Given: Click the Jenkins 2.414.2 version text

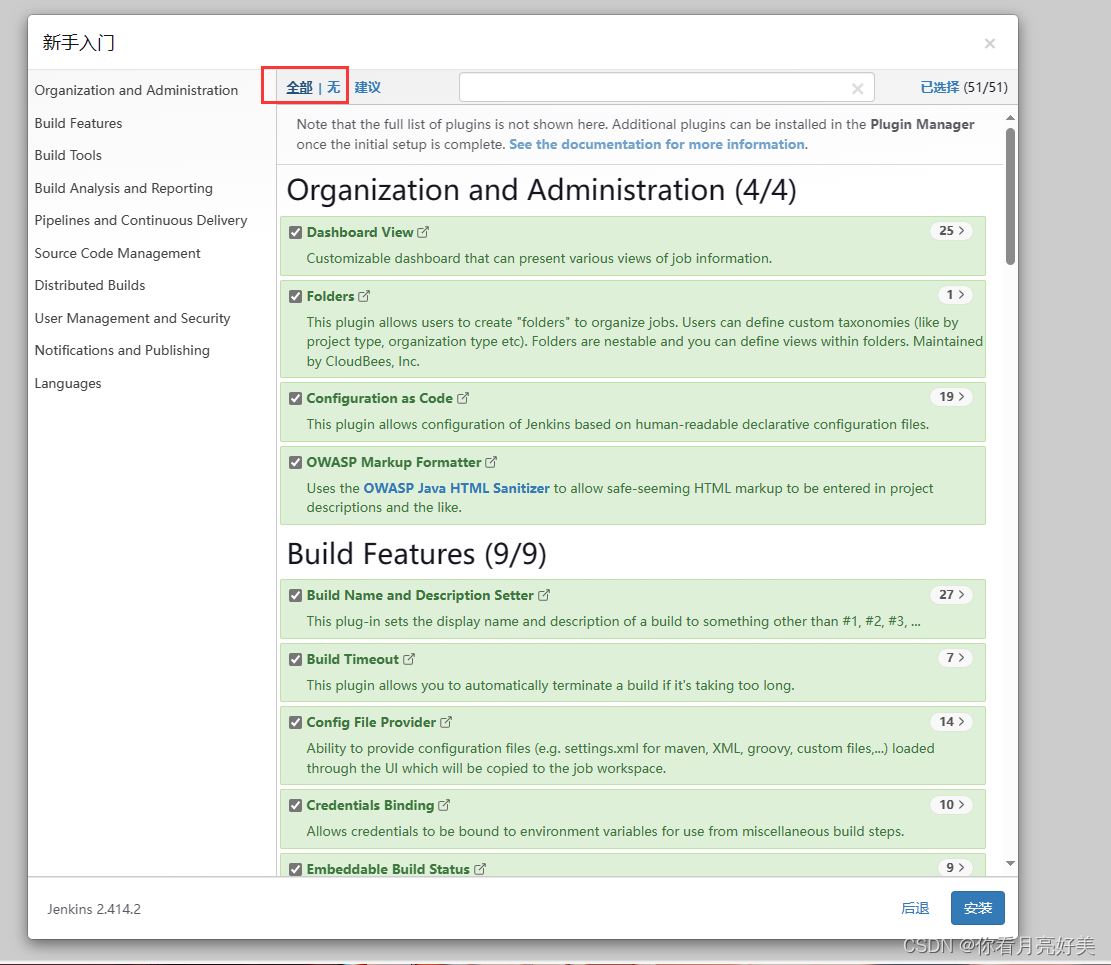Looking at the screenshot, I should (94, 909).
